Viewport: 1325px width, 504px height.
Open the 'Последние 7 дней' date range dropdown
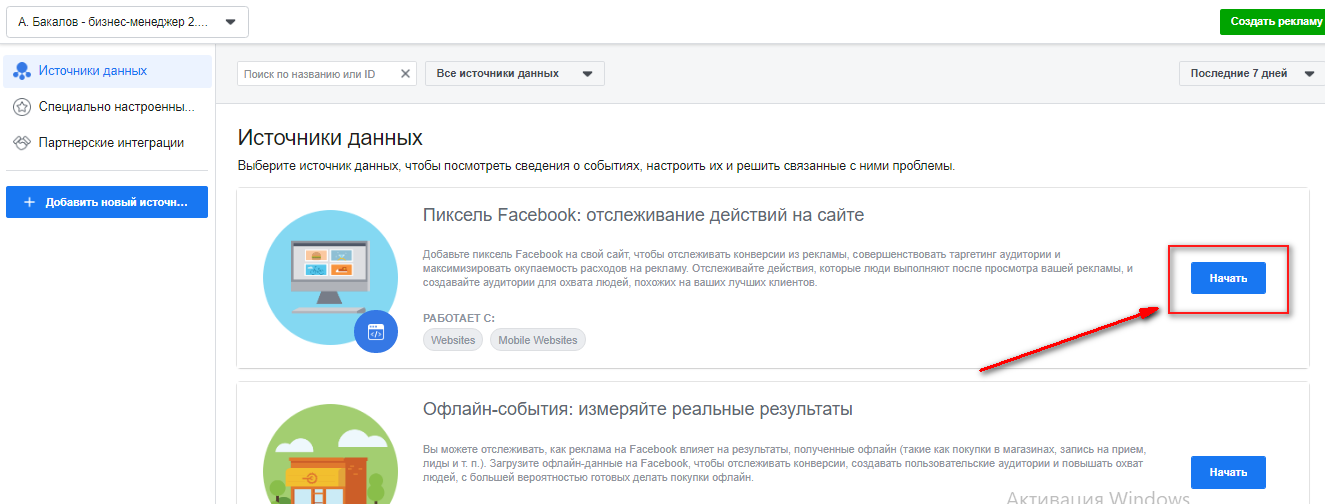1251,74
